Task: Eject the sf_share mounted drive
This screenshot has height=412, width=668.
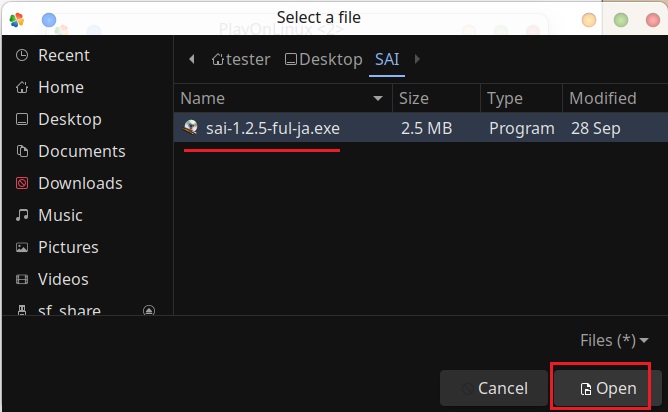Action: pos(149,311)
